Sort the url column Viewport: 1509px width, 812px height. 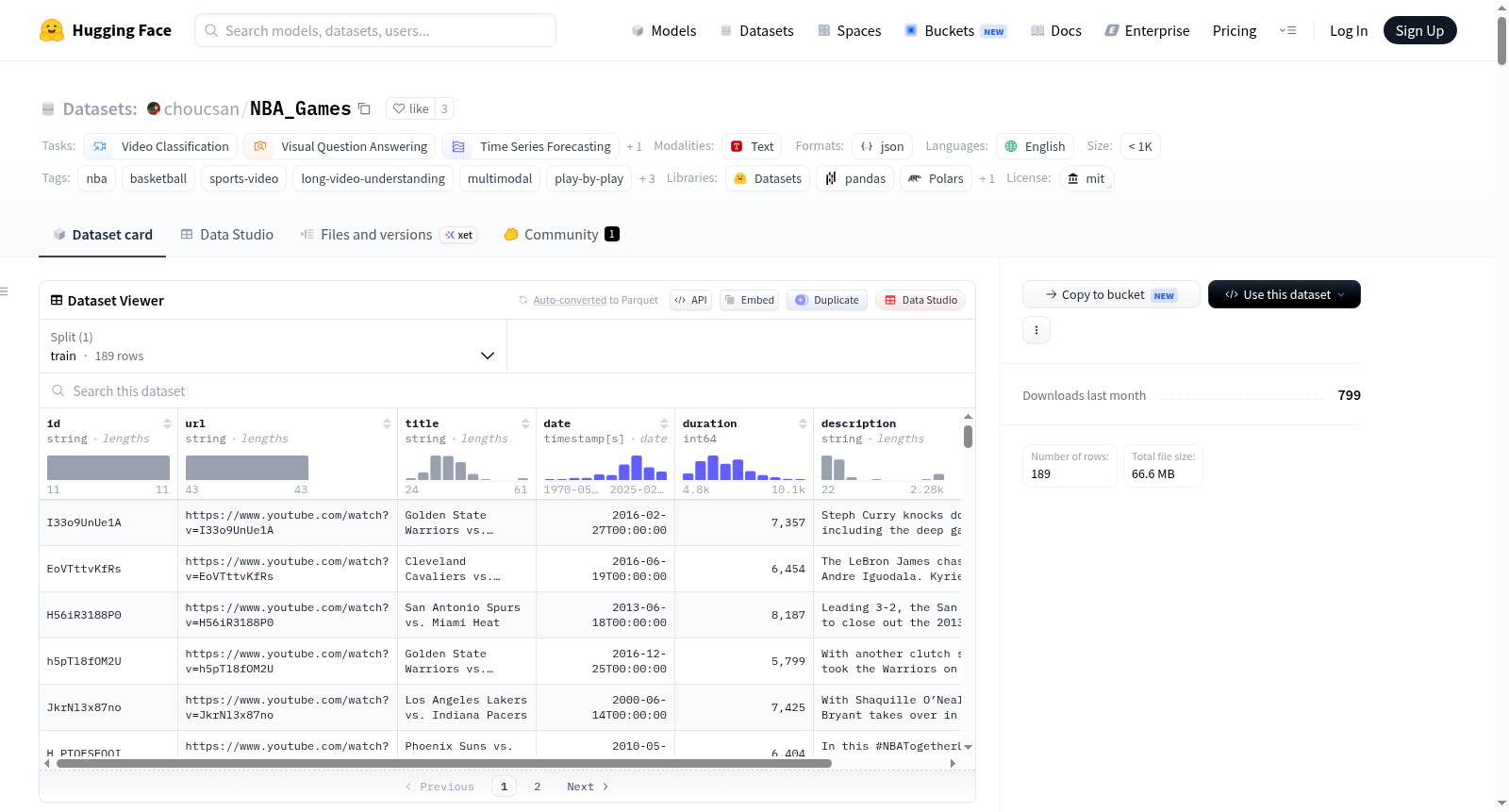pyautogui.click(x=387, y=423)
